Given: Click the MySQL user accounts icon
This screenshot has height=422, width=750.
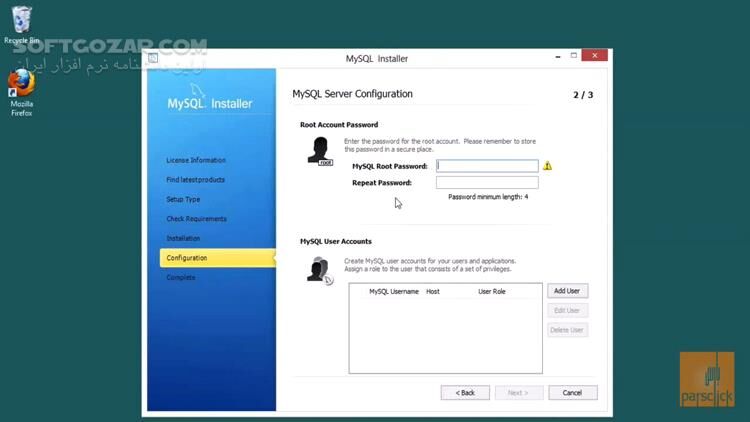Looking at the screenshot, I should coord(319,270).
